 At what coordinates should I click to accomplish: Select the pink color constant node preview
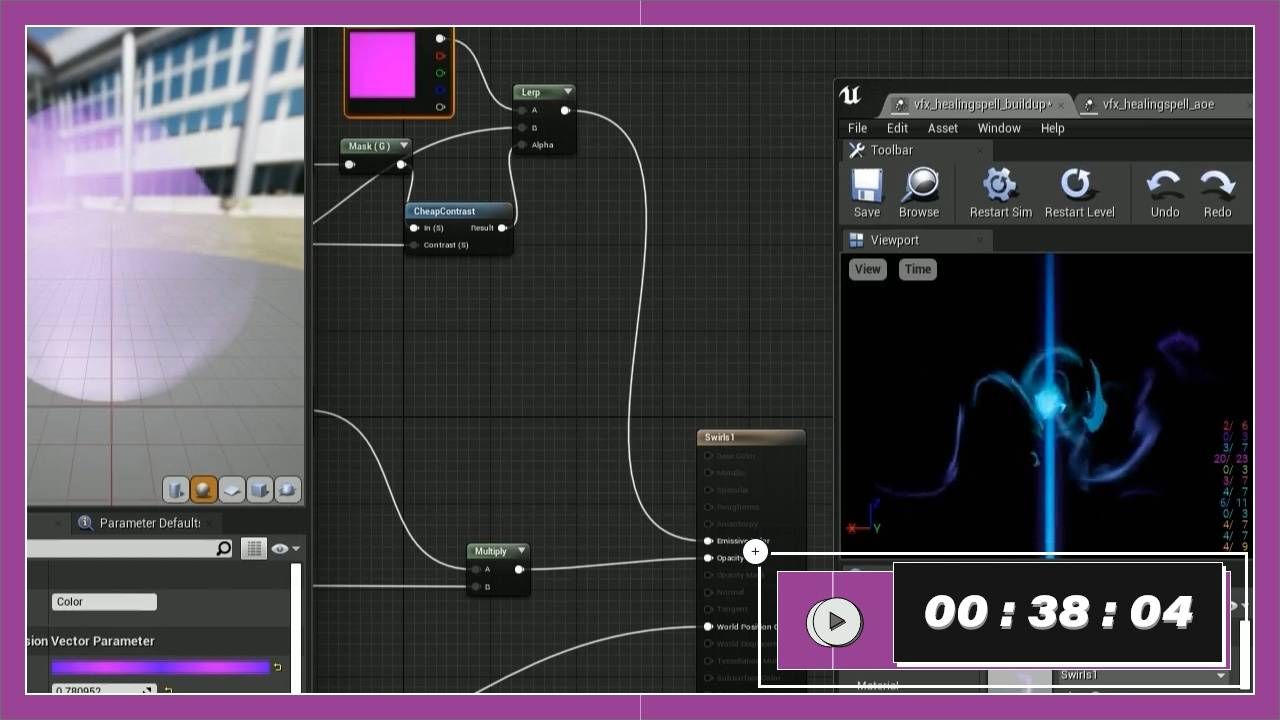tap(382, 65)
